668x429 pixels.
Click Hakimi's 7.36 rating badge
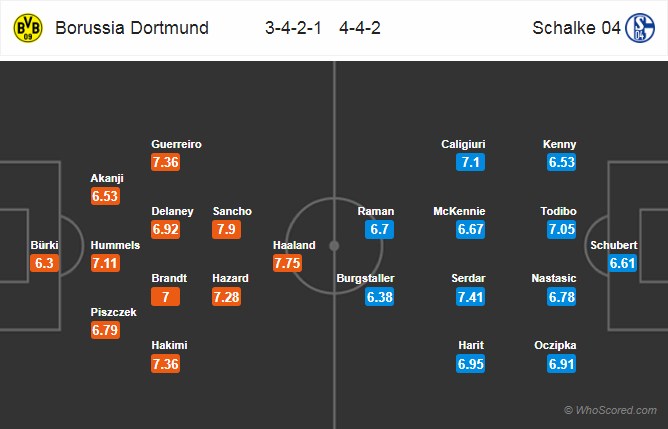[x=165, y=364]
